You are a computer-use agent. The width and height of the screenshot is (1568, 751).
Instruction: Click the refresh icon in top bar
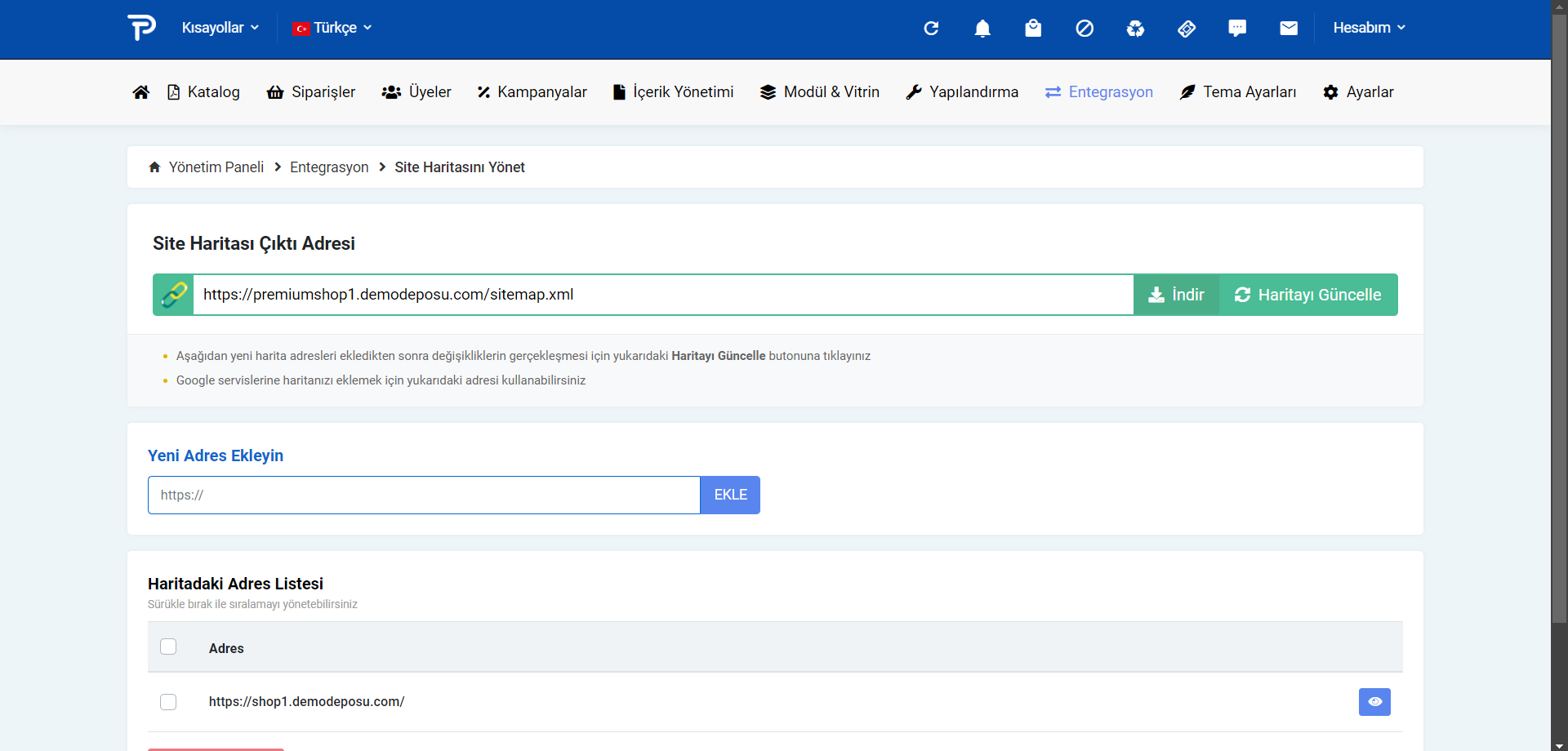tap(931, 29)
